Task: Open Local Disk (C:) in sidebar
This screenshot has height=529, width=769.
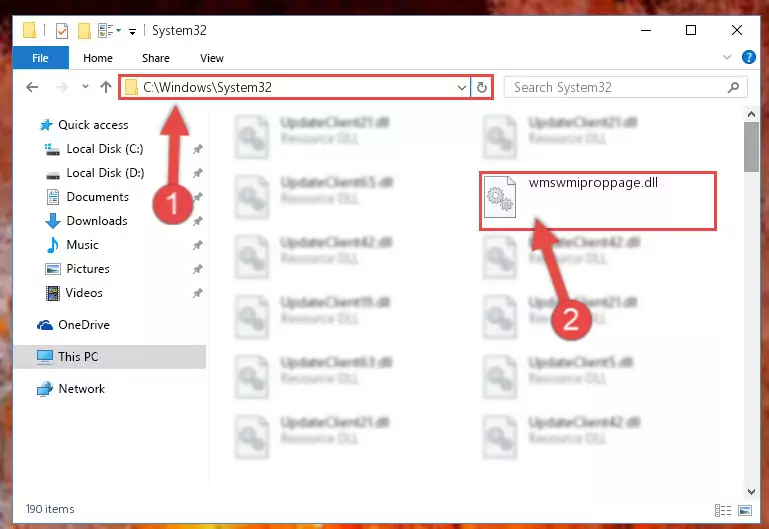Action: (x=104, y=149)
